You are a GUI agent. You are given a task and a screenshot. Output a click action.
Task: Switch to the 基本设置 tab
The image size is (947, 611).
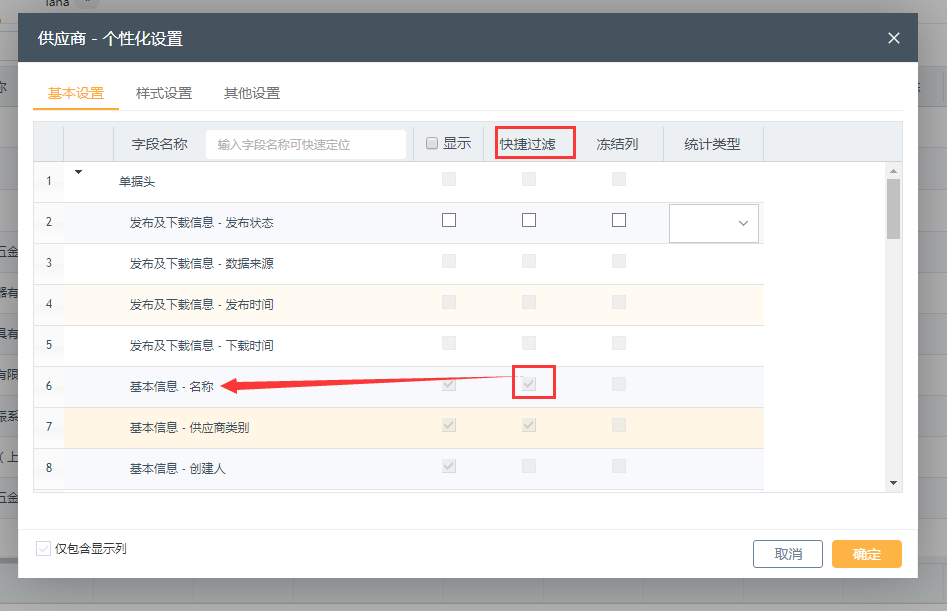point(76,94)
